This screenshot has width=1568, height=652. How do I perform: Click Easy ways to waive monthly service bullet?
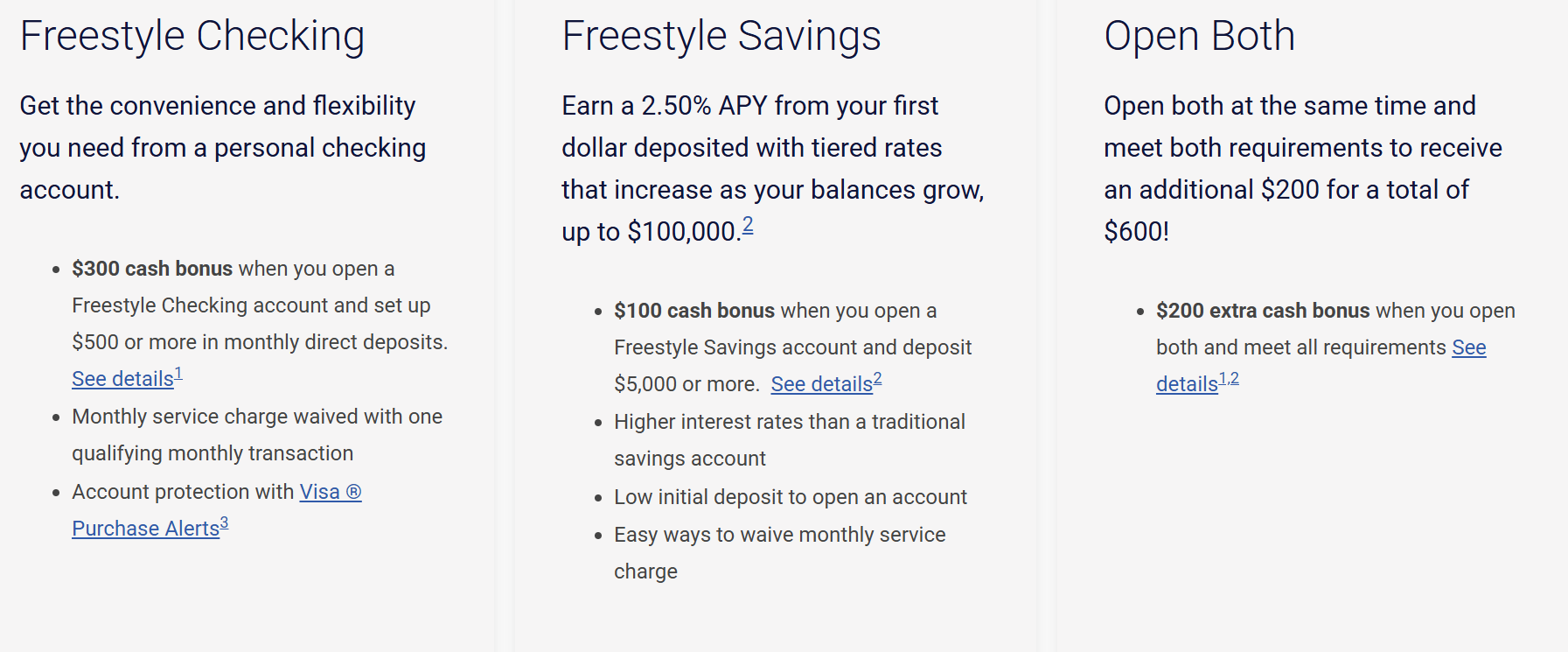point(780,553)
